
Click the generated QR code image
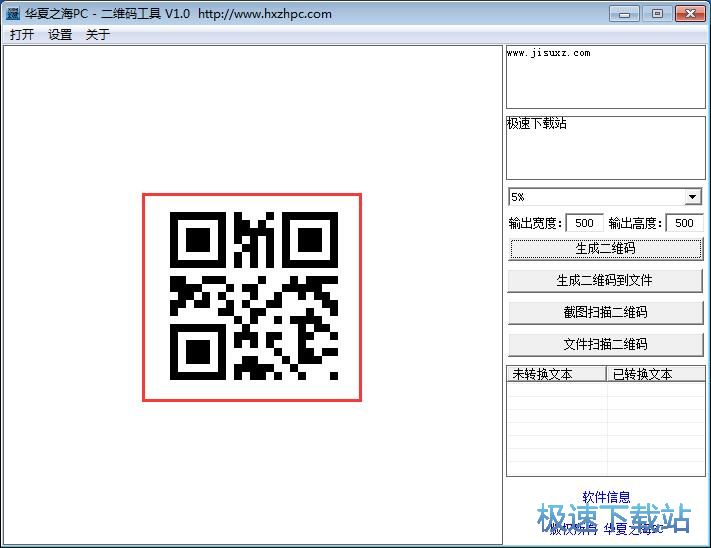(x=252, y=297)
